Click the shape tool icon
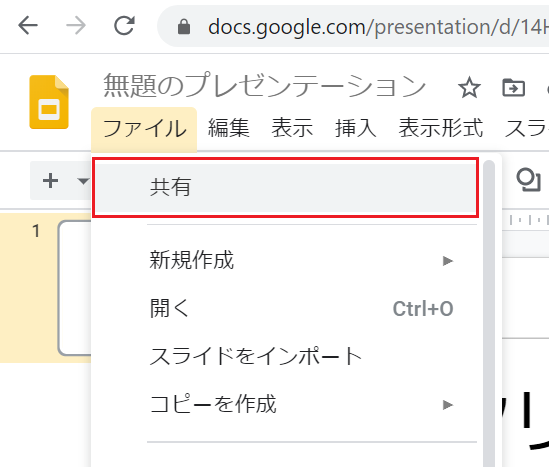This screenshot has width=549, height=467. pyautogui.click(x=528, y=180)
